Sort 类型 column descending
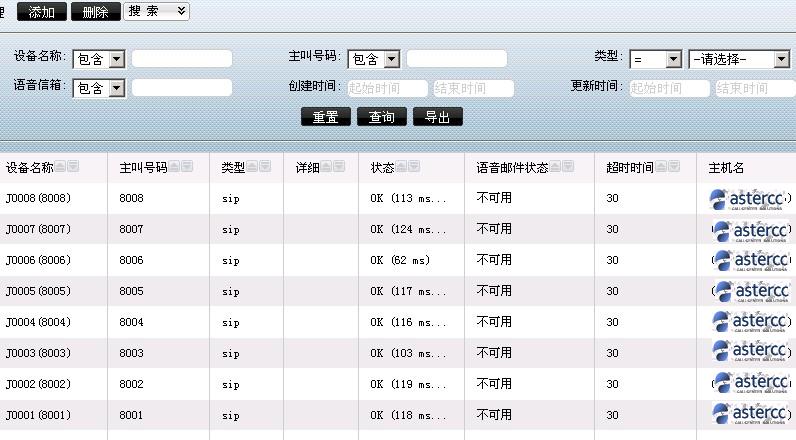 (265, 166)
